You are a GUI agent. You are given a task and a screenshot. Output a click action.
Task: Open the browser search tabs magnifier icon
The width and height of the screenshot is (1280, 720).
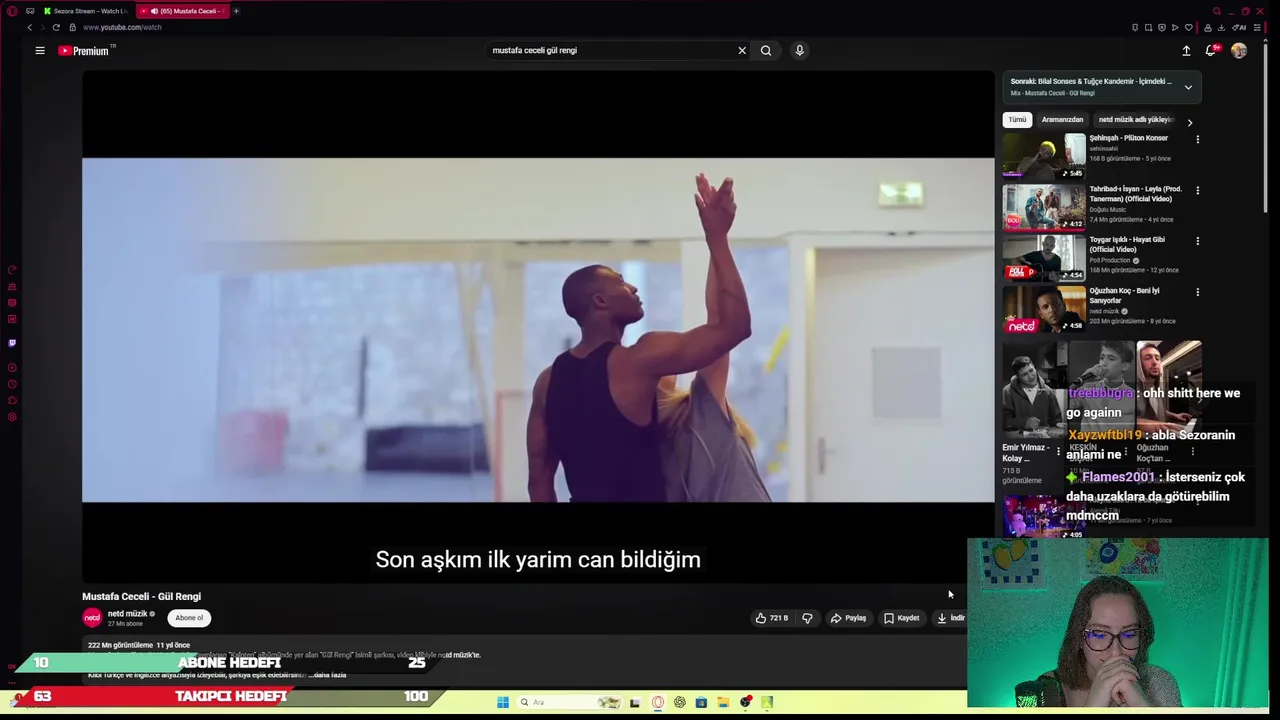[1217, 11]
